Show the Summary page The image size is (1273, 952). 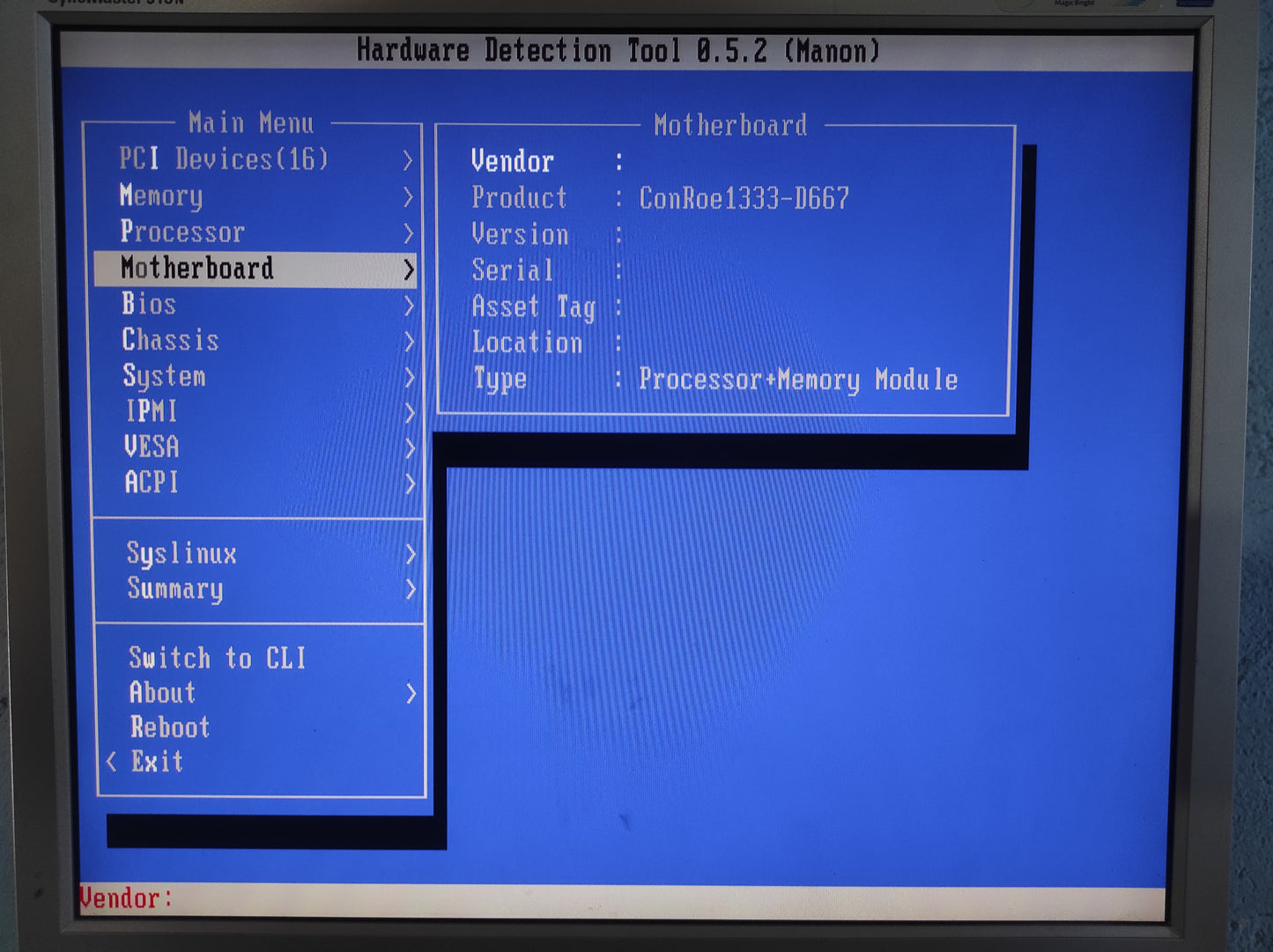tap(175, 588)
